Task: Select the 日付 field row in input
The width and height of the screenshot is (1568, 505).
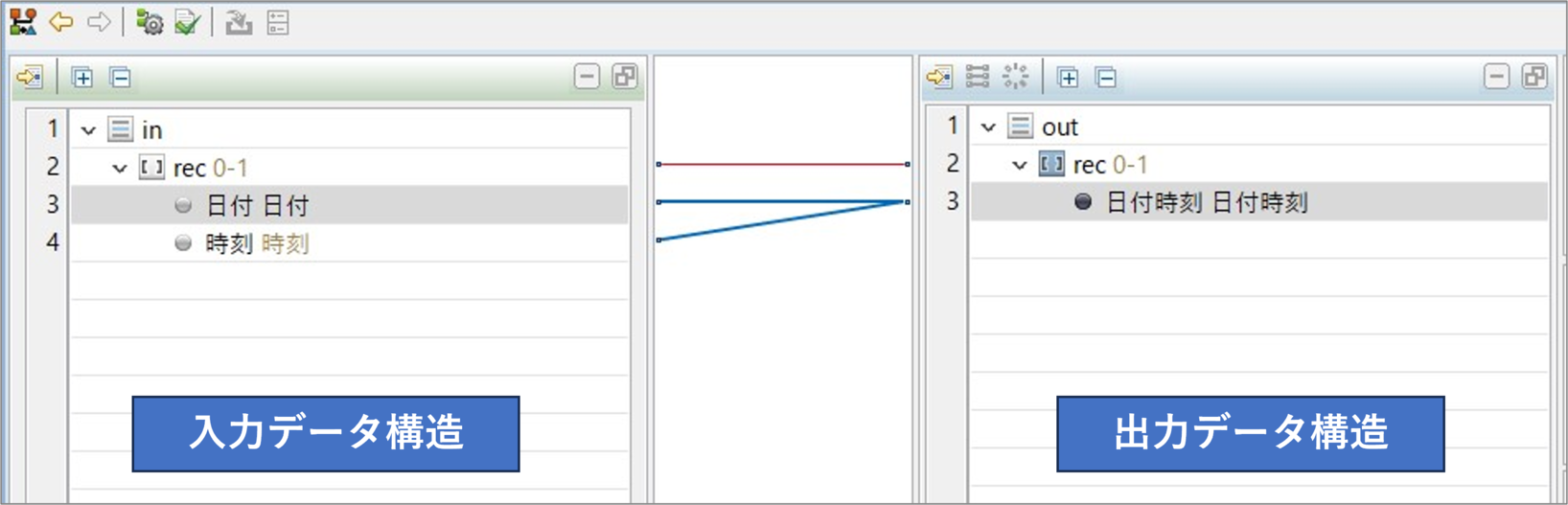Action: [257, 205]
